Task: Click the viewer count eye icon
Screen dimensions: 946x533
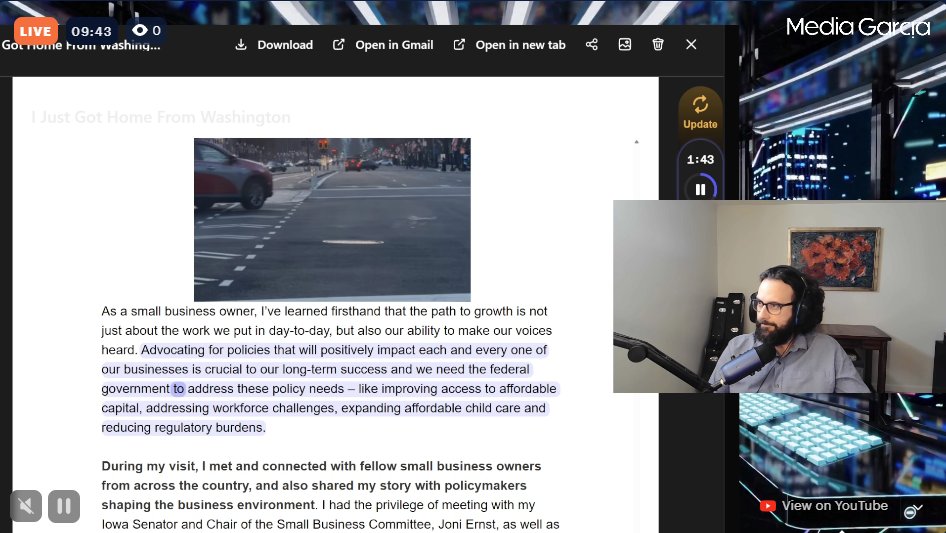Action: coord(139,30)
